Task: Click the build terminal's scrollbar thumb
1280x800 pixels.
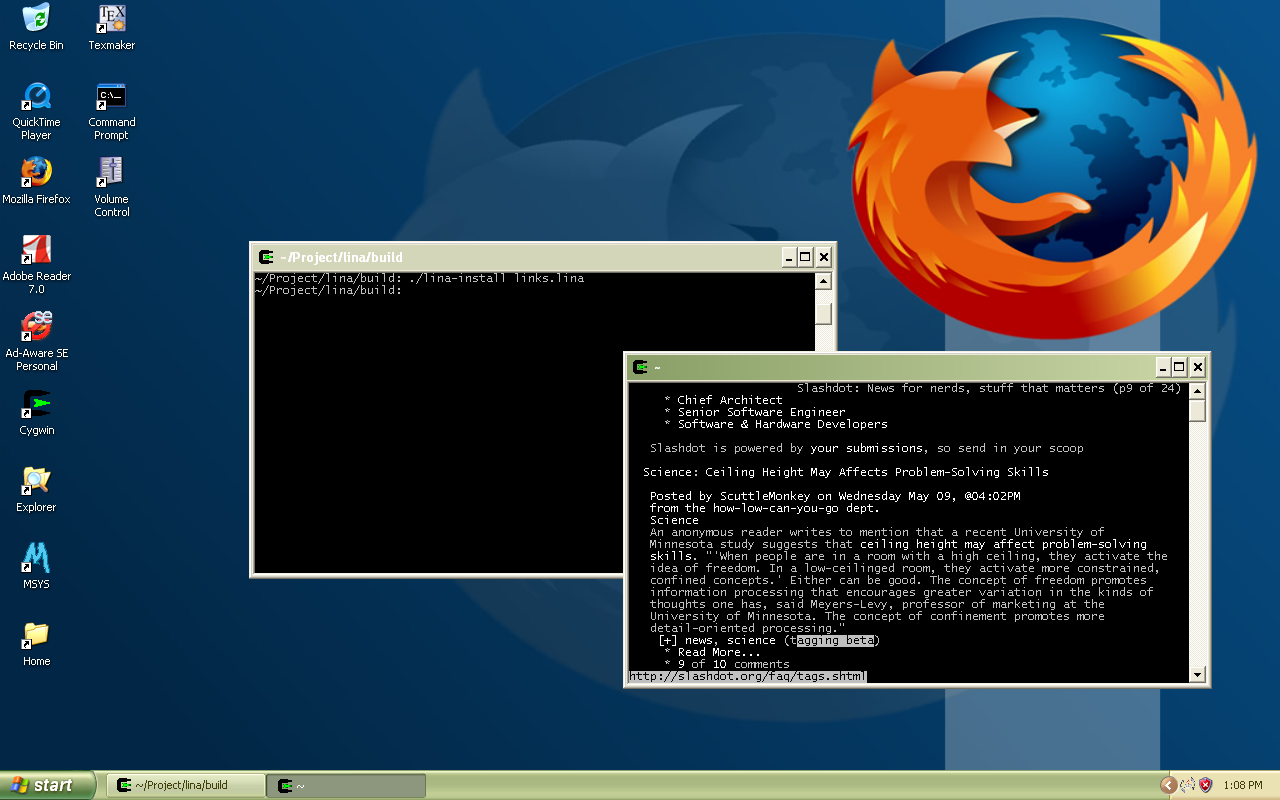Action: tap(824, 313)
